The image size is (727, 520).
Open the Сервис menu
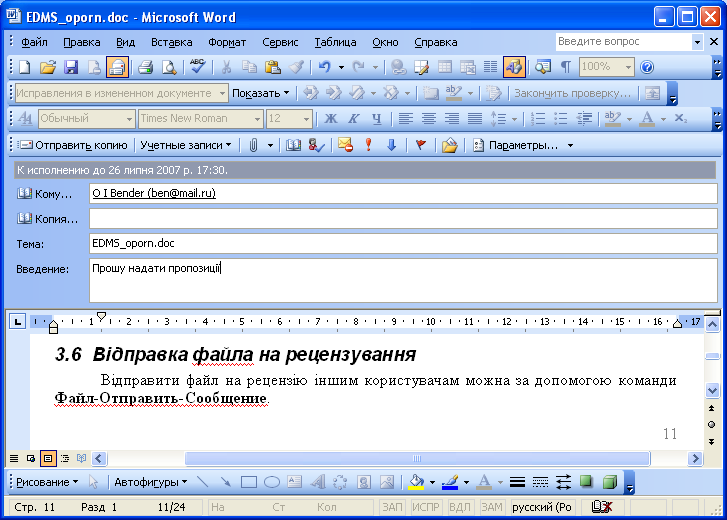pos(280,42)
